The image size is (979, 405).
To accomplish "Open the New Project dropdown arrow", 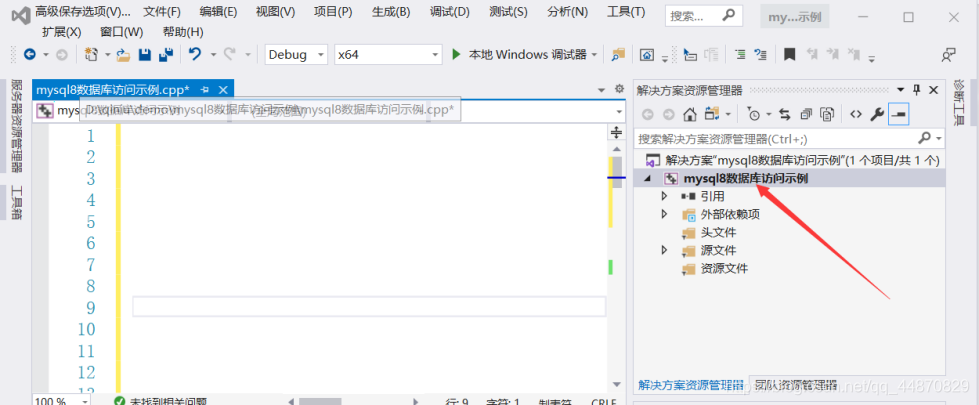I will point(107,55).
